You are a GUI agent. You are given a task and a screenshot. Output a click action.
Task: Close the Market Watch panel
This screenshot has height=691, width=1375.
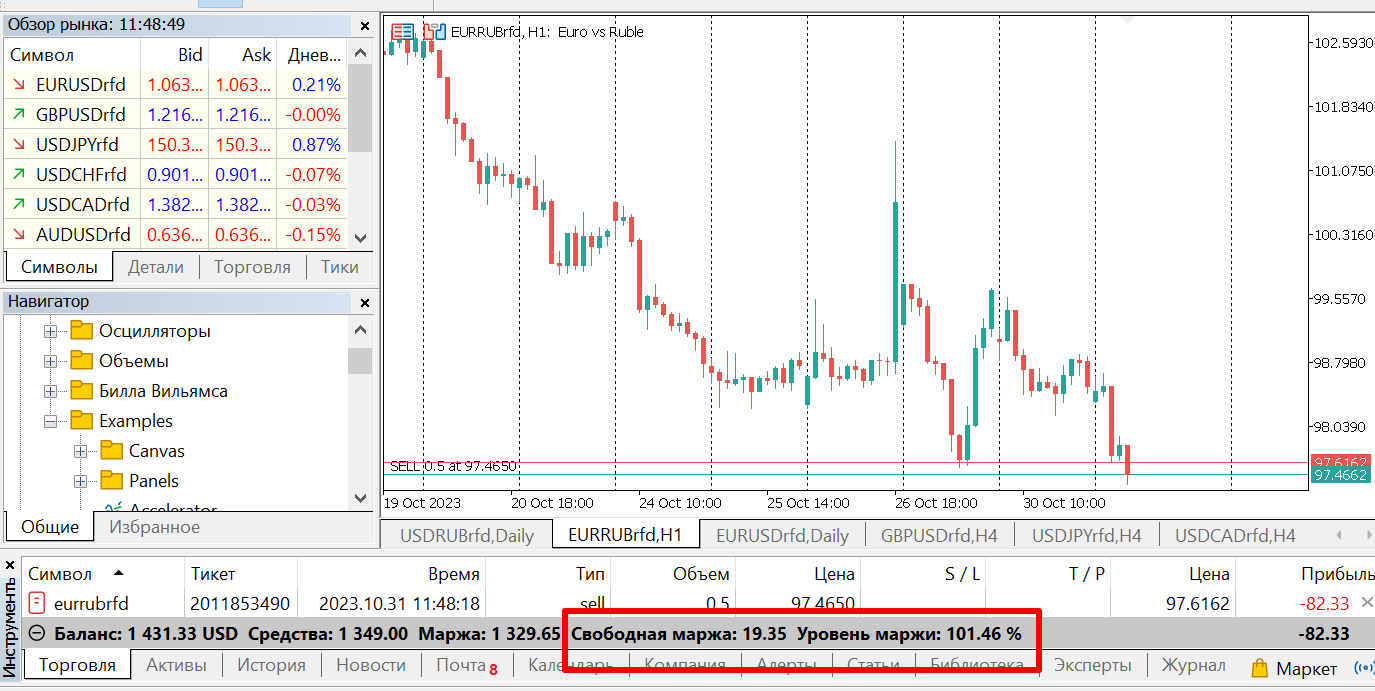click(x=364, y=22)
